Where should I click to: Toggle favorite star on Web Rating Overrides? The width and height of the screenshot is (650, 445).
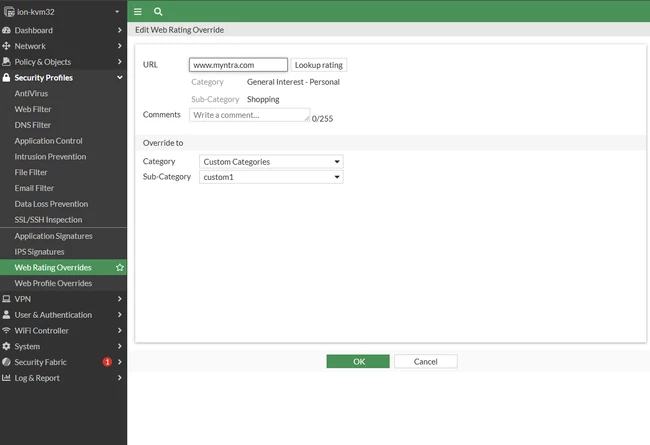[x=120, y=267]
